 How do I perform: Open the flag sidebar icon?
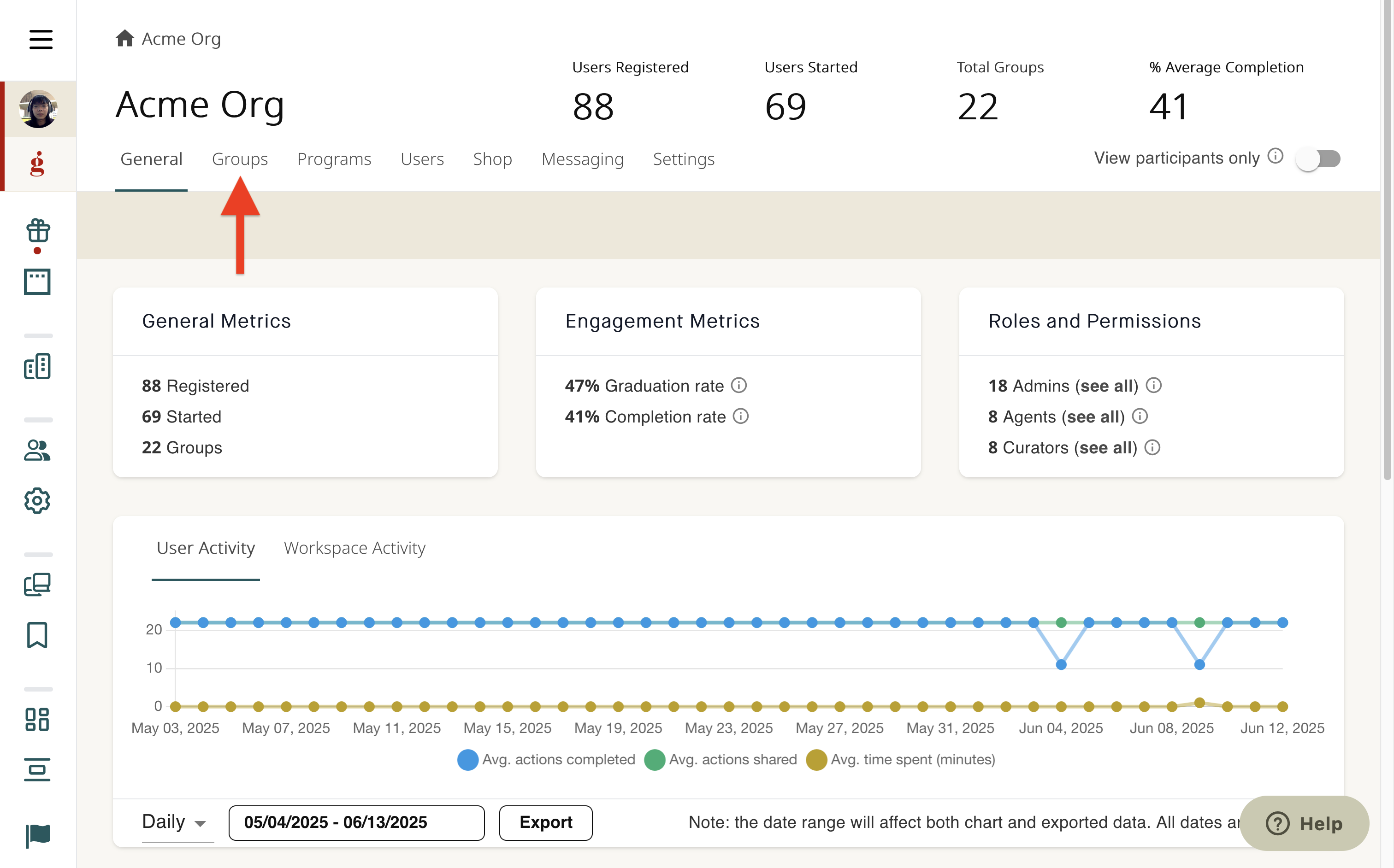[37, 835]
